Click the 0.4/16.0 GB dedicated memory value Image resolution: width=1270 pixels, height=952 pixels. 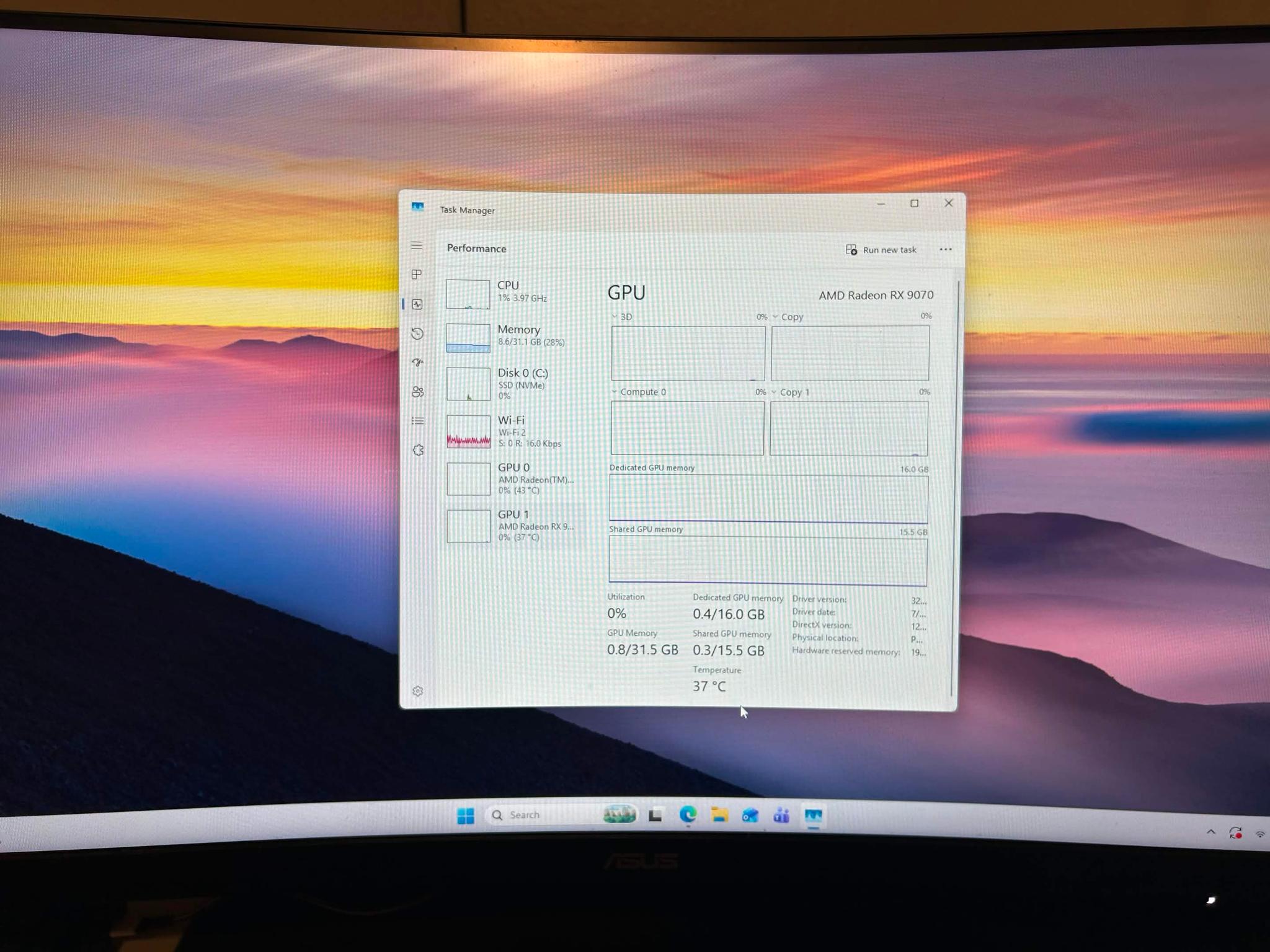[729, 614]
